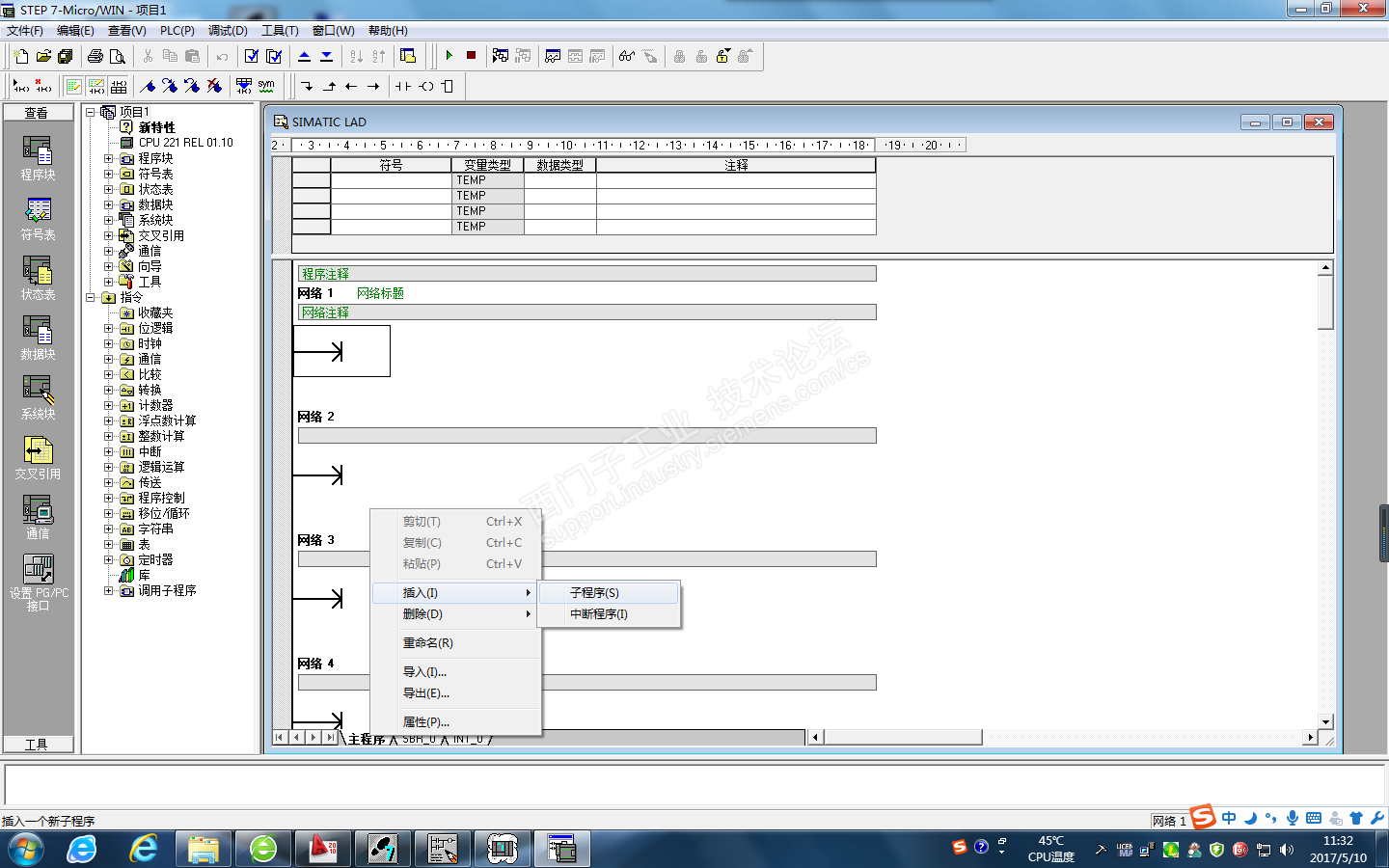
Task: Open 符号表 in the left navigation bar
Action: (x=38, y=219)
